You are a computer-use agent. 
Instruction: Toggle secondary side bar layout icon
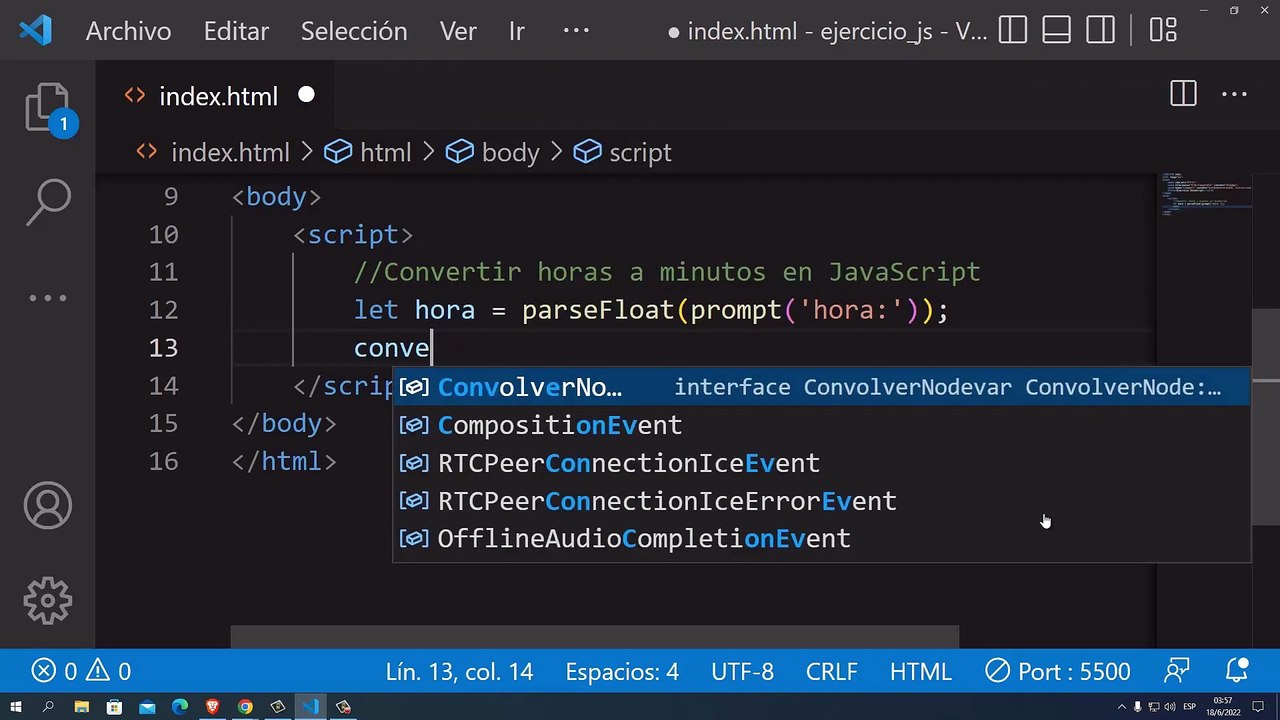point(1101,31)
